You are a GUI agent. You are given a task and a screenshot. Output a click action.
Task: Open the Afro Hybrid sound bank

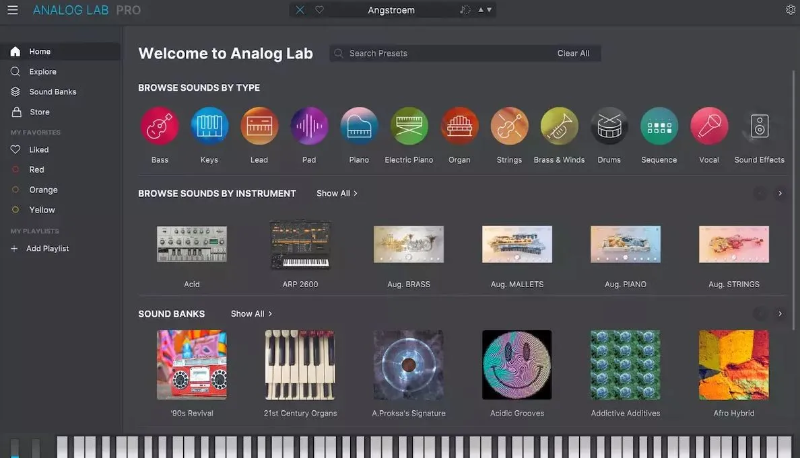pyautogui.click(x=734, y=365)
